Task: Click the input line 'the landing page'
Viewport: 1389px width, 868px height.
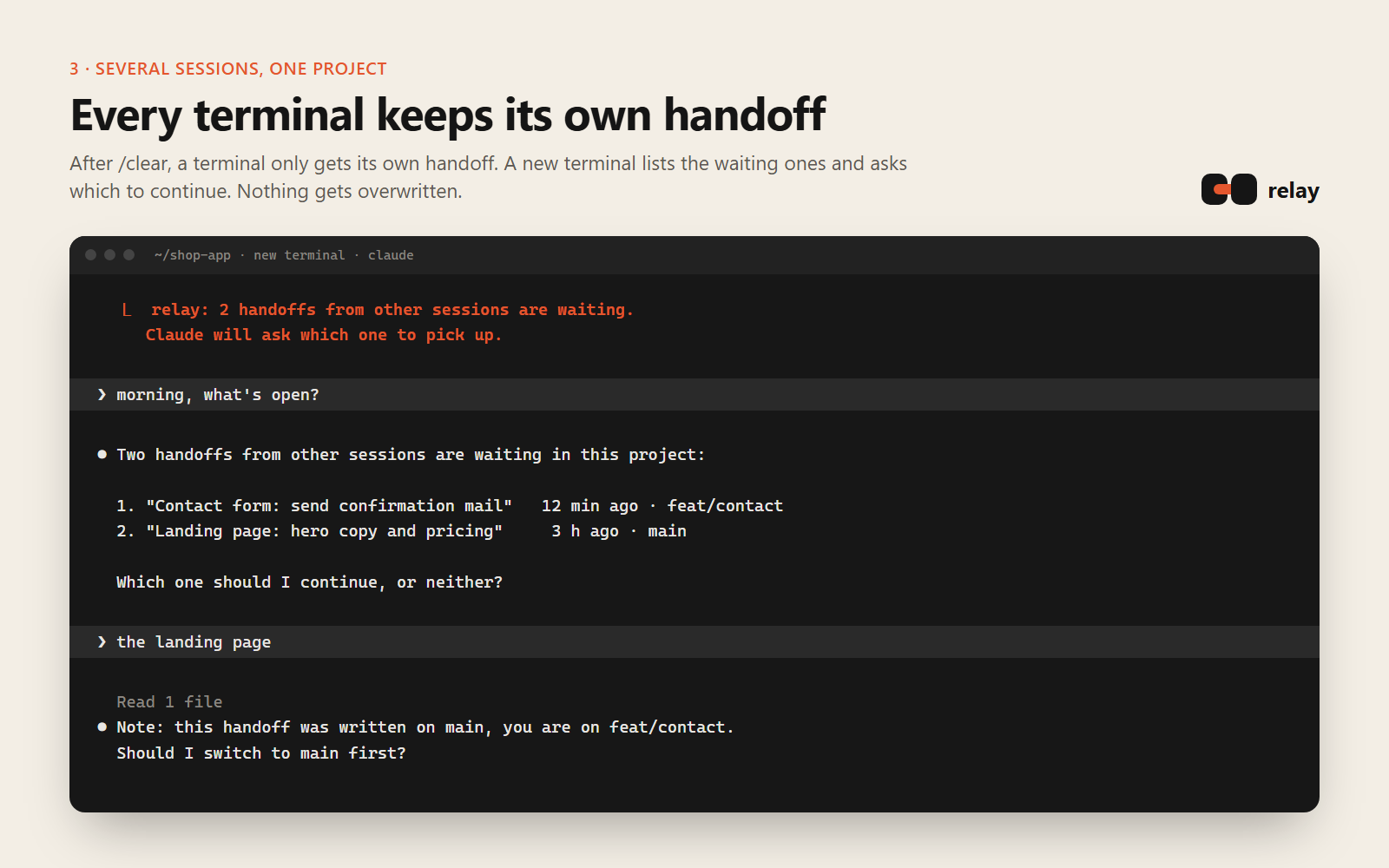Action: click(694, 641)
